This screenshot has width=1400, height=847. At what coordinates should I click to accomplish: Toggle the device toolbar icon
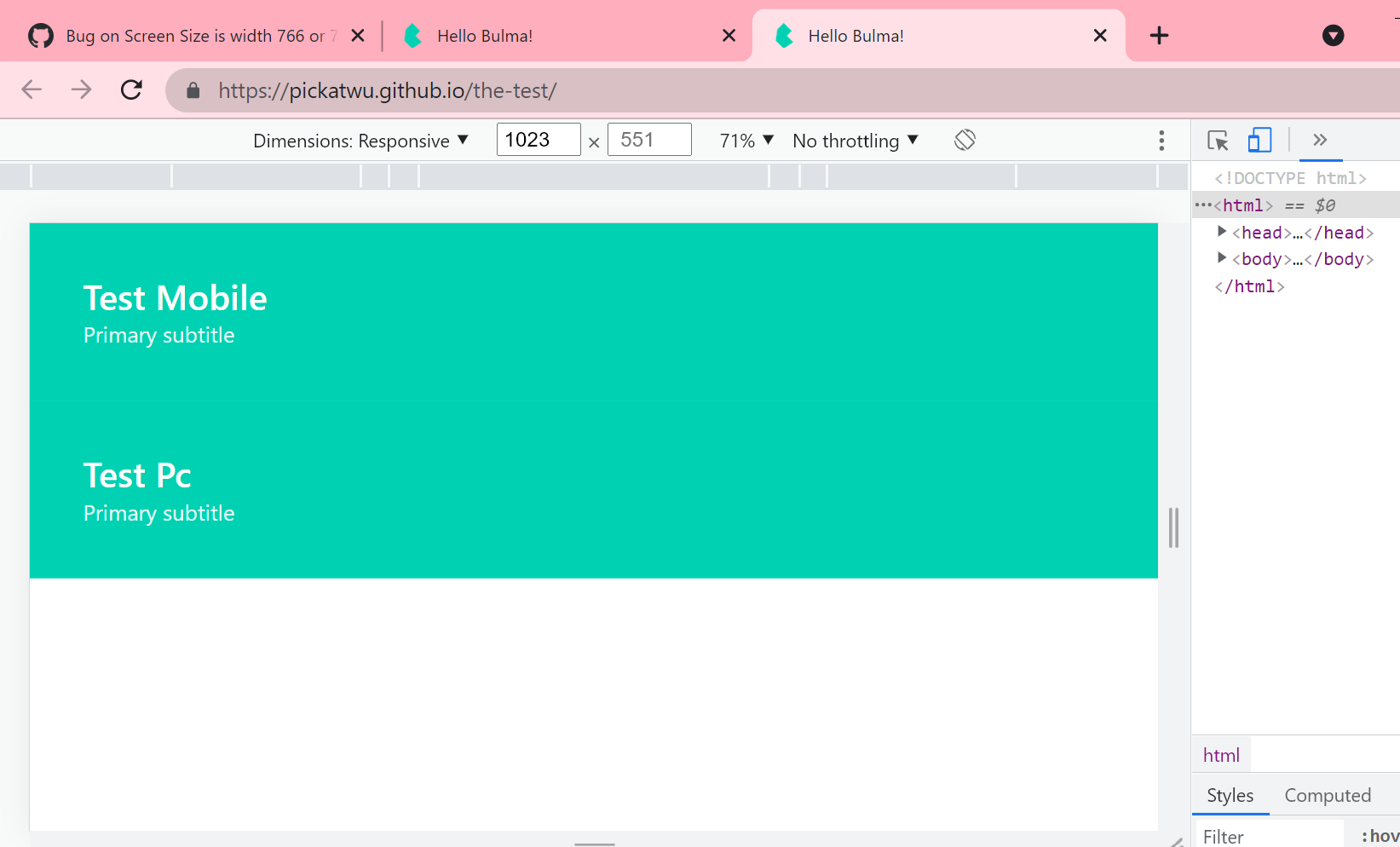click(1259, 140)
